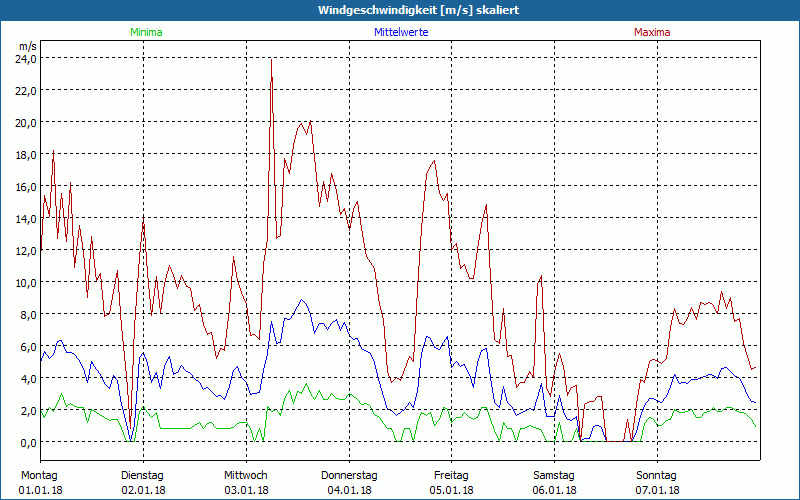Image resolution: width=800 pixels, height=500 pixels.
Task: Click the 14,0 y-axis value
Action: pos(27,219)
